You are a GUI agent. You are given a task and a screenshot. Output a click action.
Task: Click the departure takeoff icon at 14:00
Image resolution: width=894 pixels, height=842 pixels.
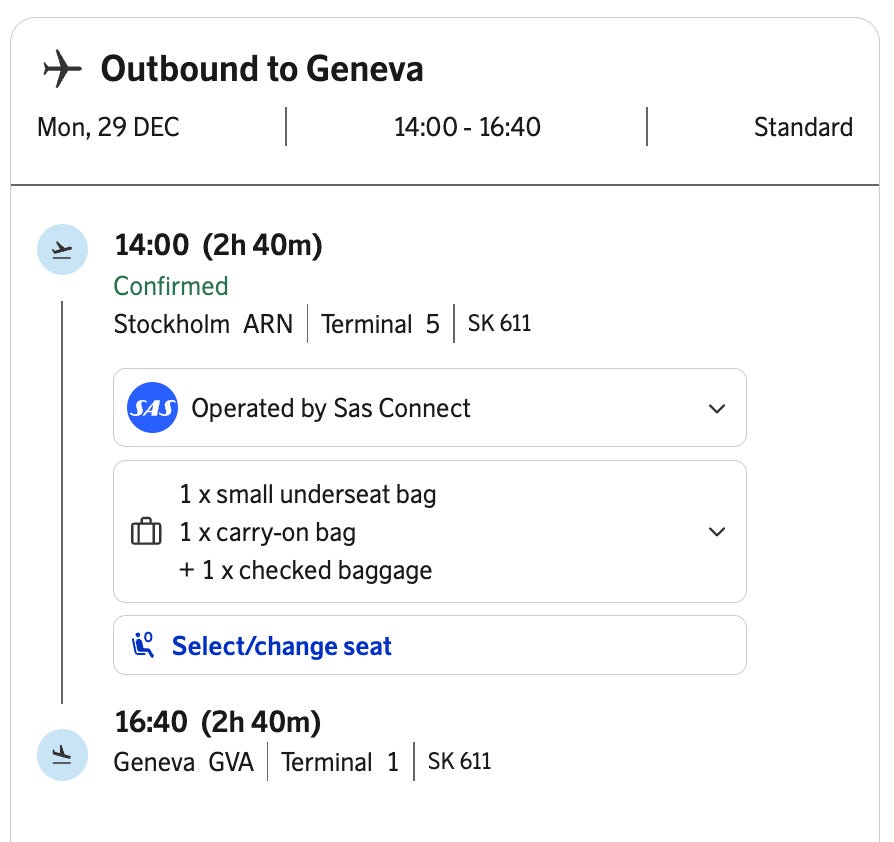[x=62, y=249]
